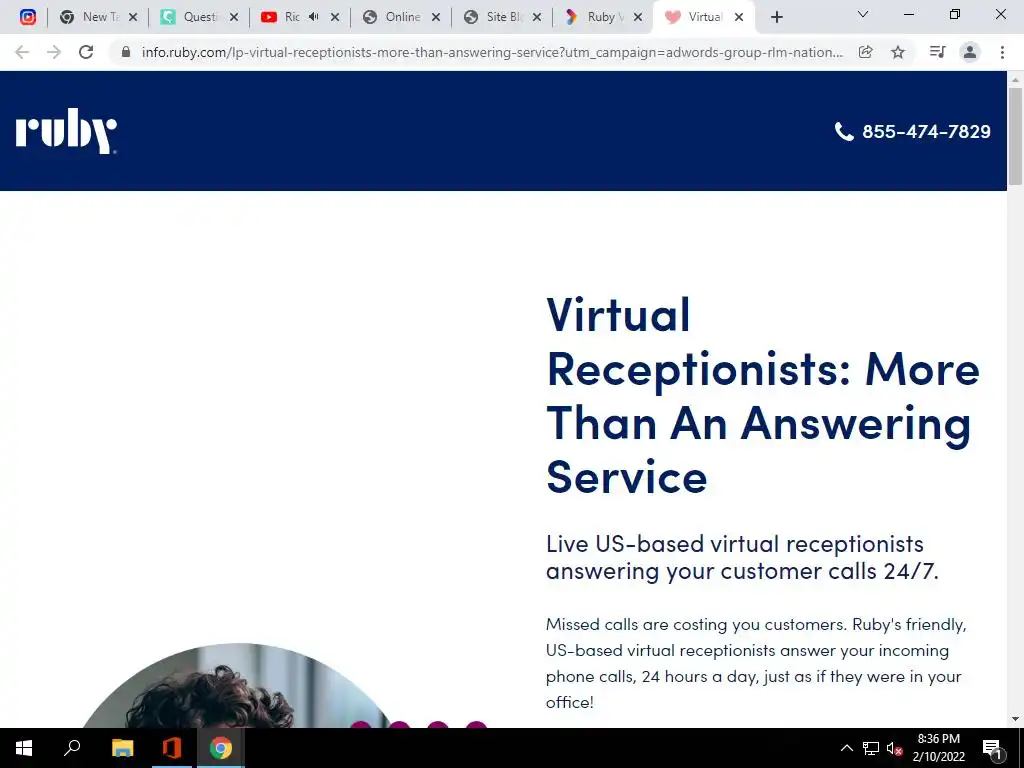Click the ruby logo in header
The width and height of the screenshot is (1024, 768).
coord(66,131)
